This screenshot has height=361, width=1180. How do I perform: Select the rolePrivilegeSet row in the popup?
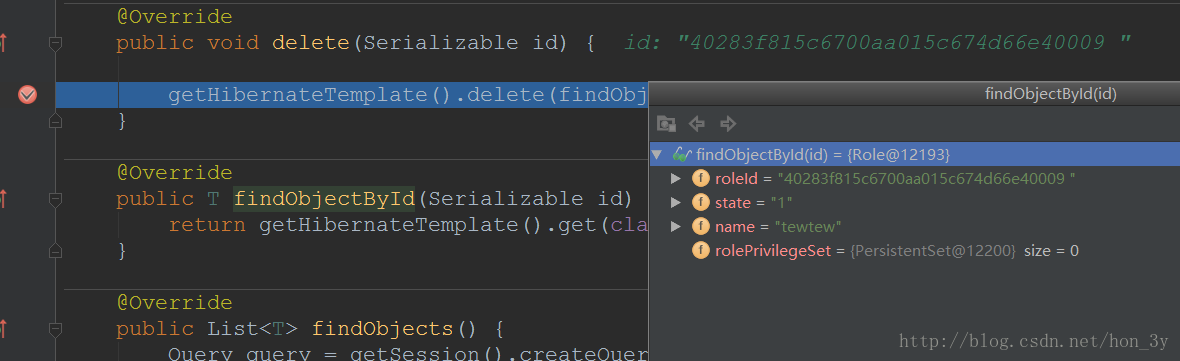click(x=914, y=250)
